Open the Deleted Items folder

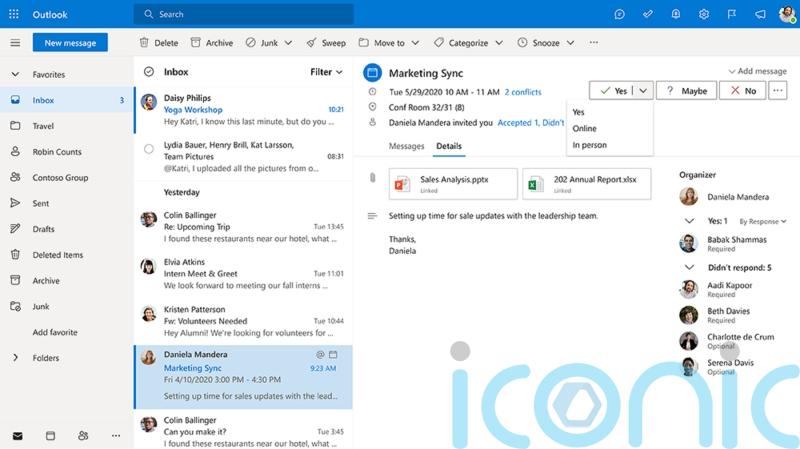[67, 255]
